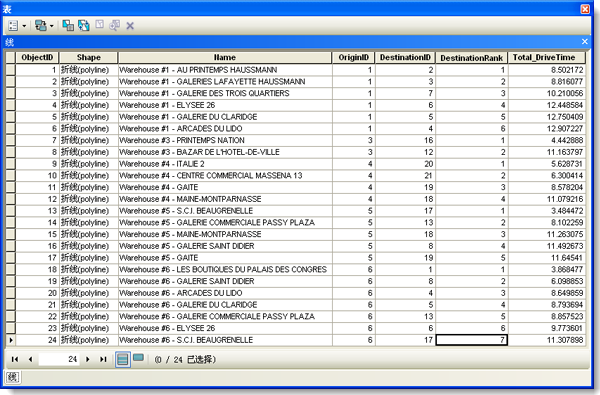600x395 pixels.
Task: Click the top-left select-all corner cell
Action: pyautogui.click(x=10, y=57)
